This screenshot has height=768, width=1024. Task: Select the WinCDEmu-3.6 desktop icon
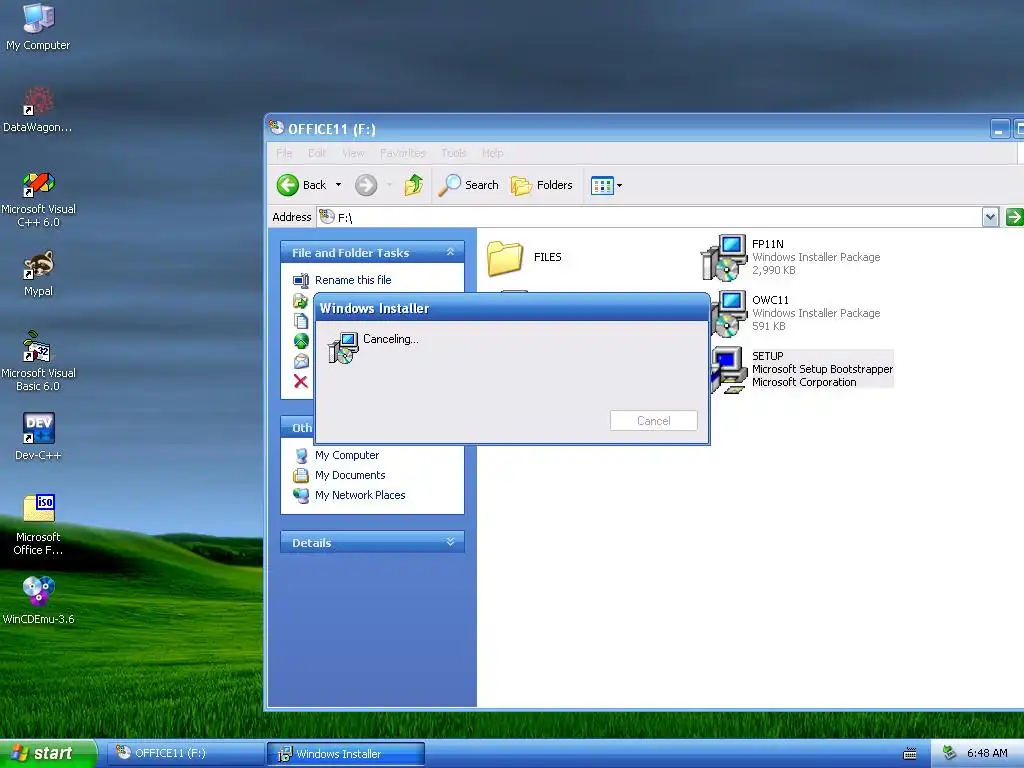(38, 601)
